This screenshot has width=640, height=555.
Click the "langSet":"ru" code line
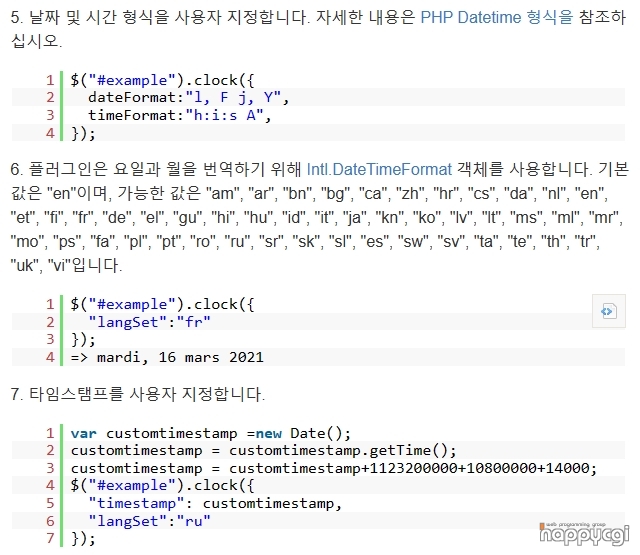tap(149, 521)
